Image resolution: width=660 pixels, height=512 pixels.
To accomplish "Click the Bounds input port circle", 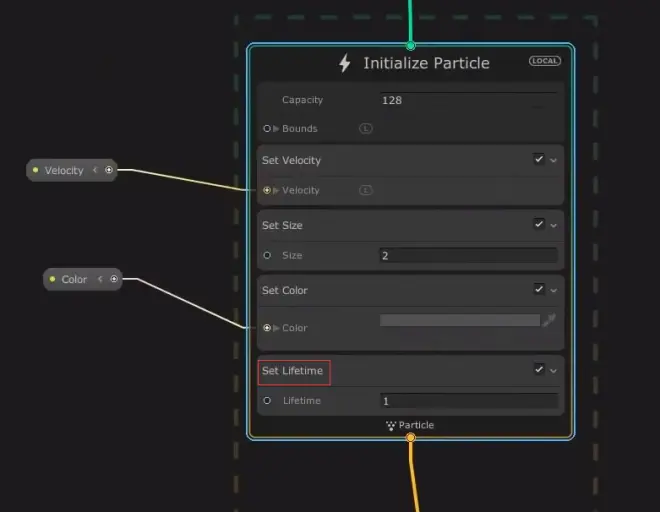I will (267, 128).
